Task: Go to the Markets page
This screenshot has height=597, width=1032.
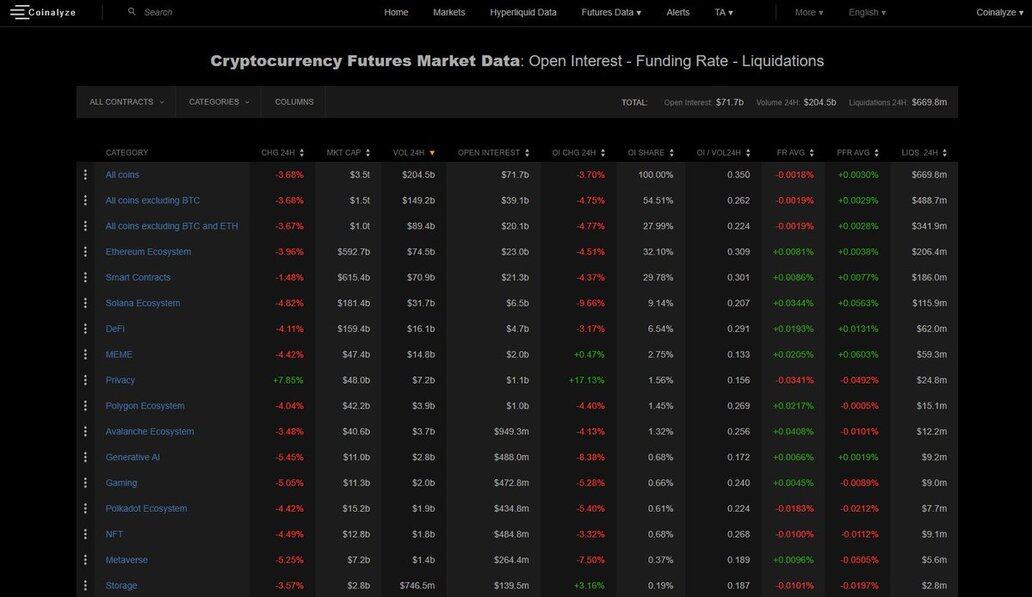Action: [x=449, y=12]
